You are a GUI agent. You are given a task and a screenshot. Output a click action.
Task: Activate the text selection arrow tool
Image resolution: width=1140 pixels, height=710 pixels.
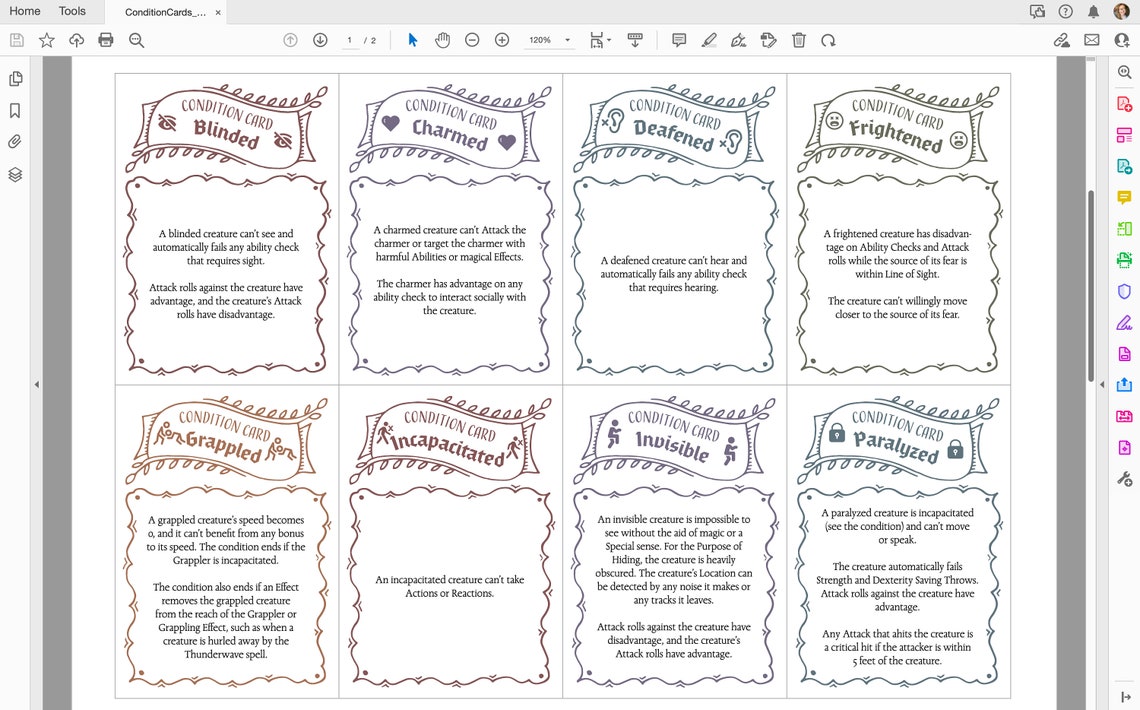click(412, 40)
